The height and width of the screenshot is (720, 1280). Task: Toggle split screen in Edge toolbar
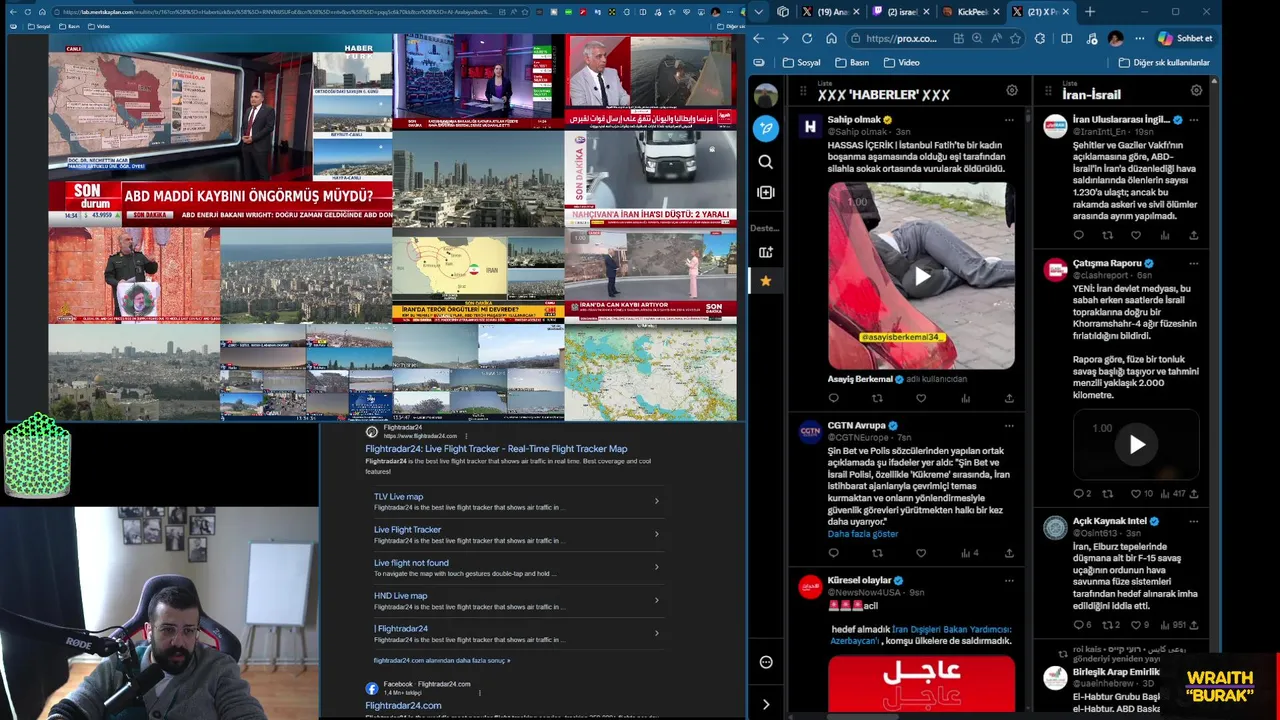1066,38
